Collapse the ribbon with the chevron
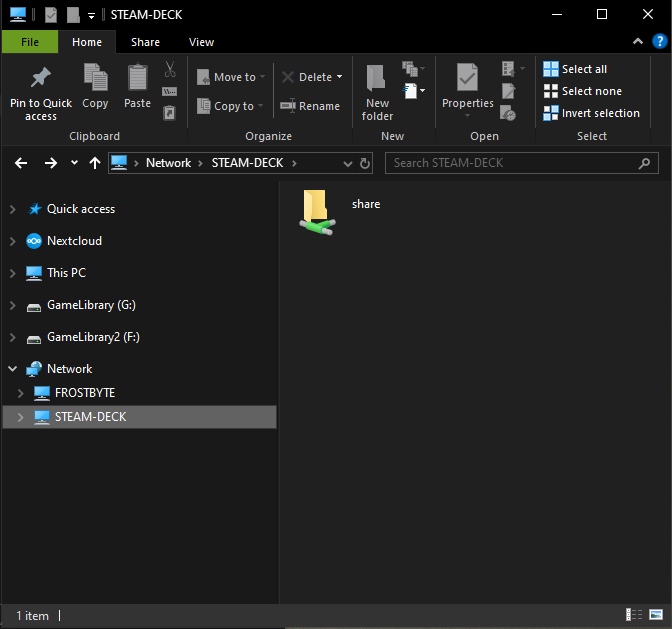The height and width of the screenshot is (629, 672). [x=636, y=42]
